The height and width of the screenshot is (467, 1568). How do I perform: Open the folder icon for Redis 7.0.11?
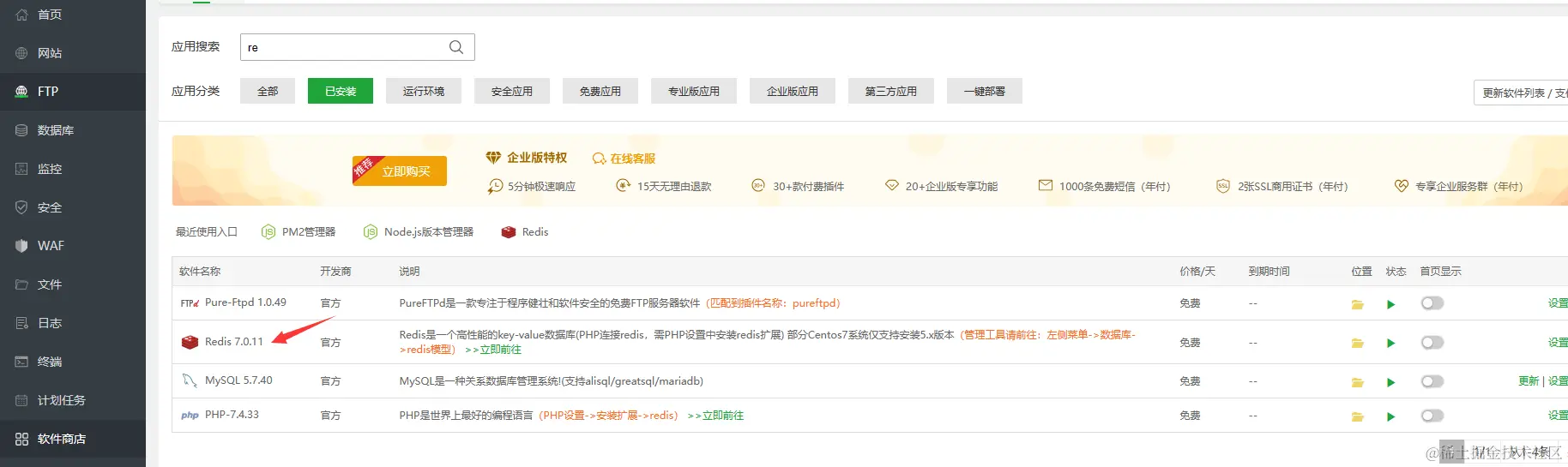1358,343
